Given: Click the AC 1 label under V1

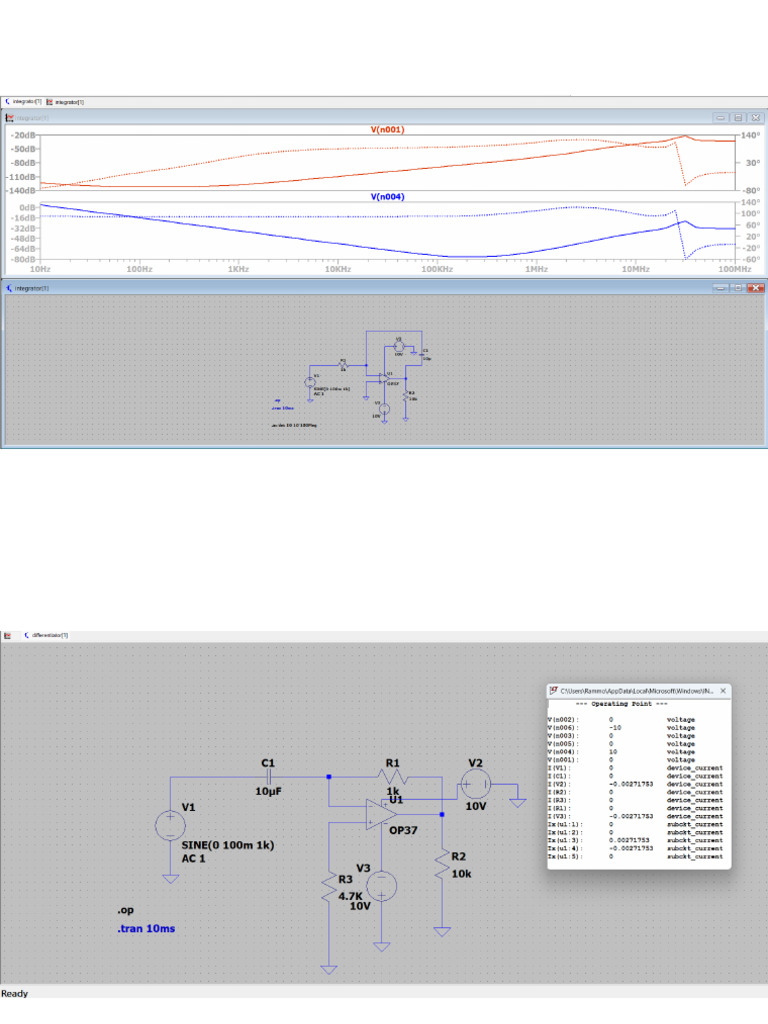Looking at the screenshot, I should [193, 858].
